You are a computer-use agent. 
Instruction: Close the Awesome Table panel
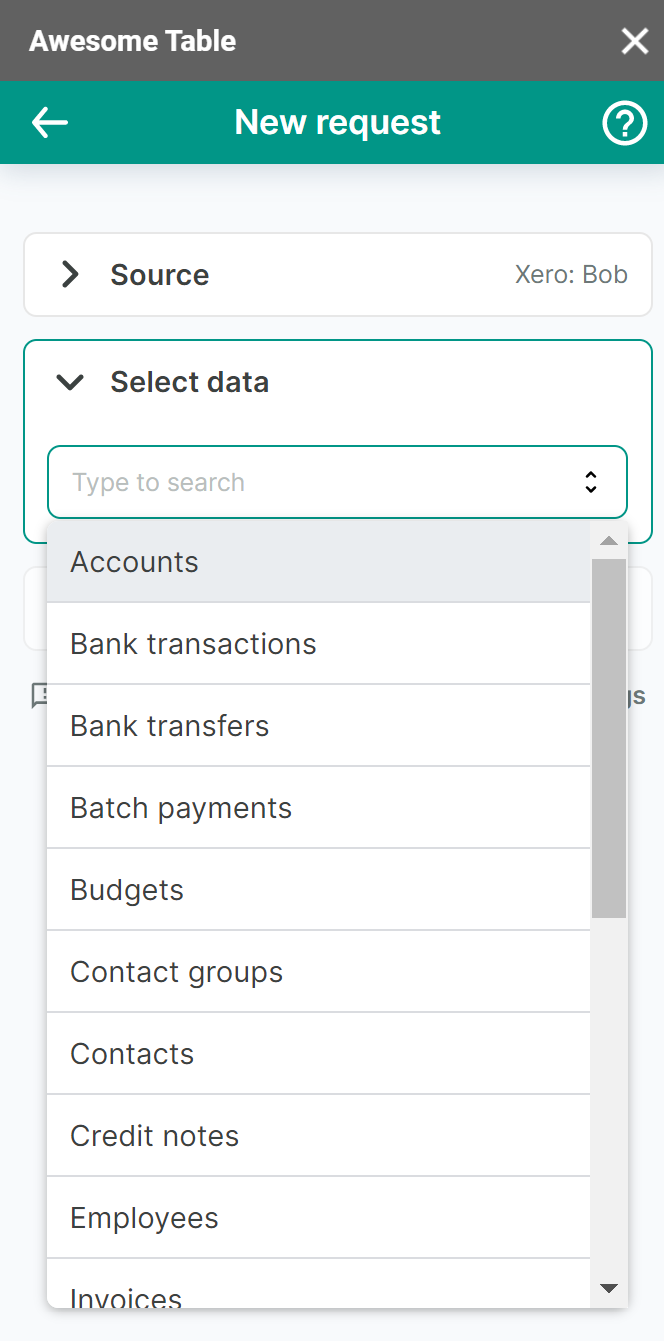pos(634,41)
